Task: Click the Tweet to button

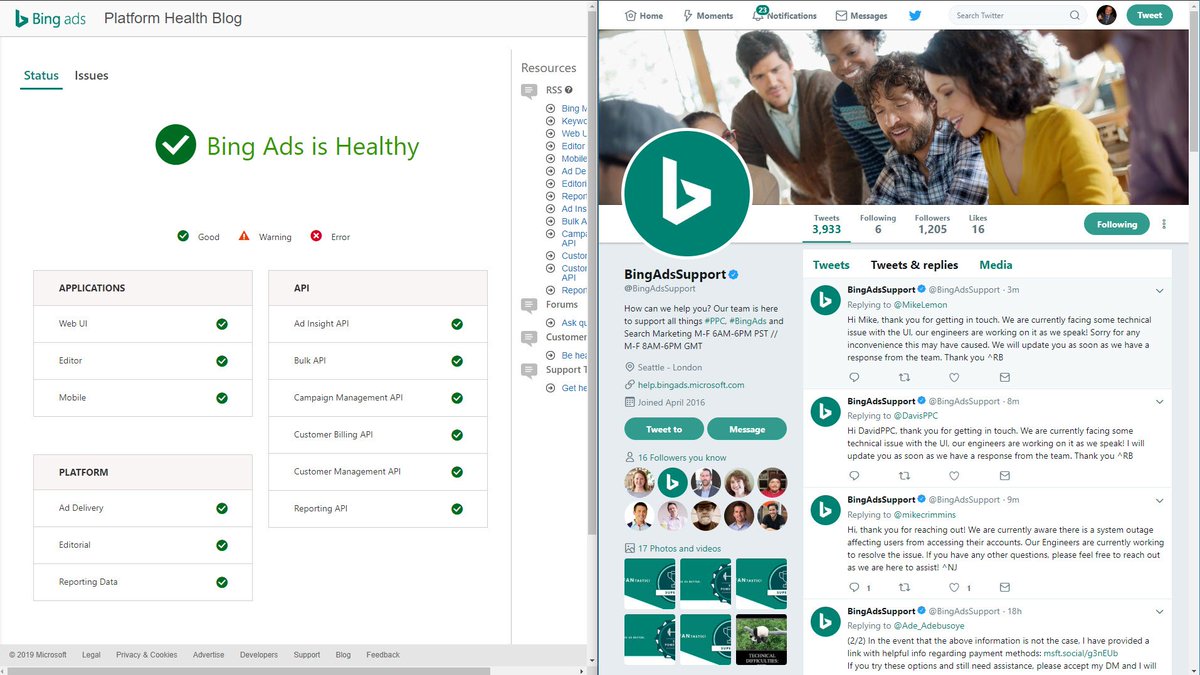Action: tap(664, 429)
